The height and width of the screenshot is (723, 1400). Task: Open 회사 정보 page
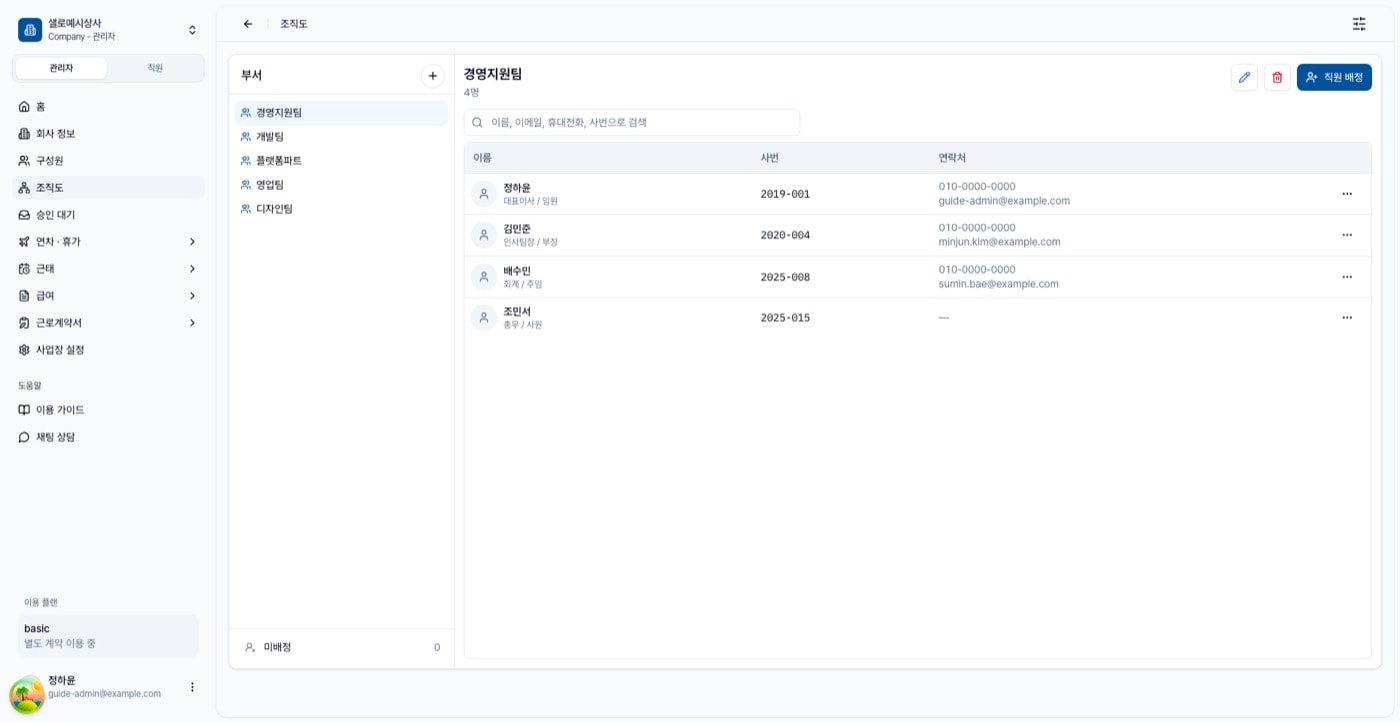pyautogui.click(x=108, y=134)
